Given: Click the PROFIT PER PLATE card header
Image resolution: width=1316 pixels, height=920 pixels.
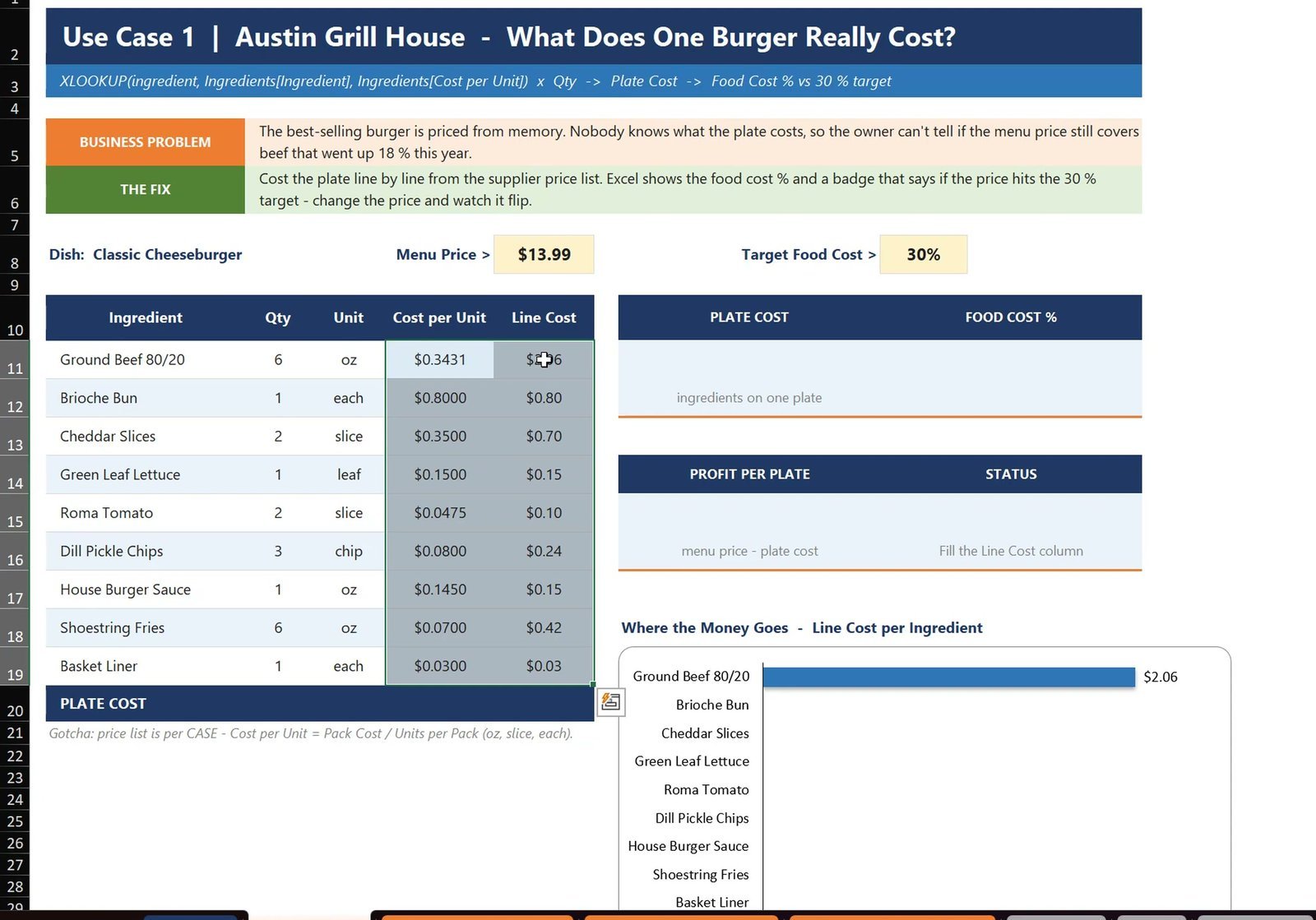Looking at the screenshot, I should click(x=749, y=474).
